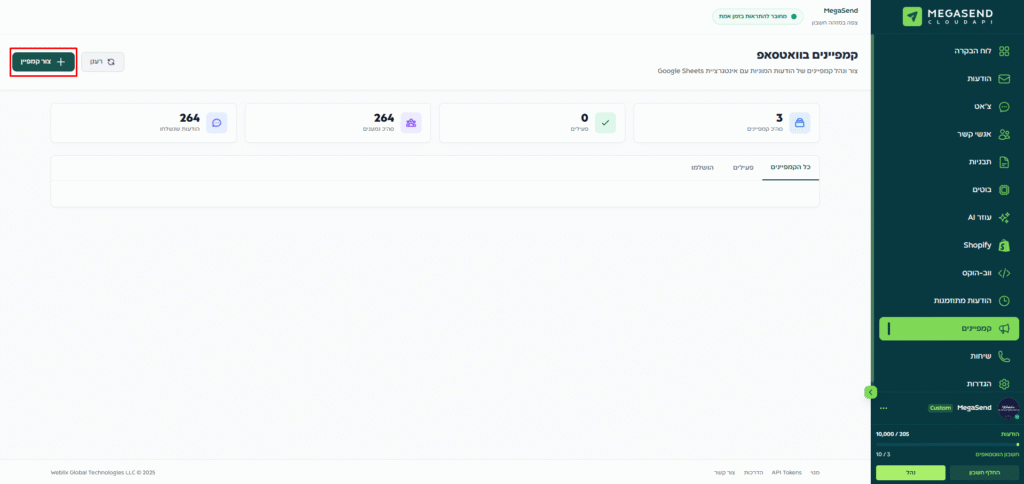Click the messages usage progress bar
1024x484 pixels.
pyautogui.click(x=946, y=444)
